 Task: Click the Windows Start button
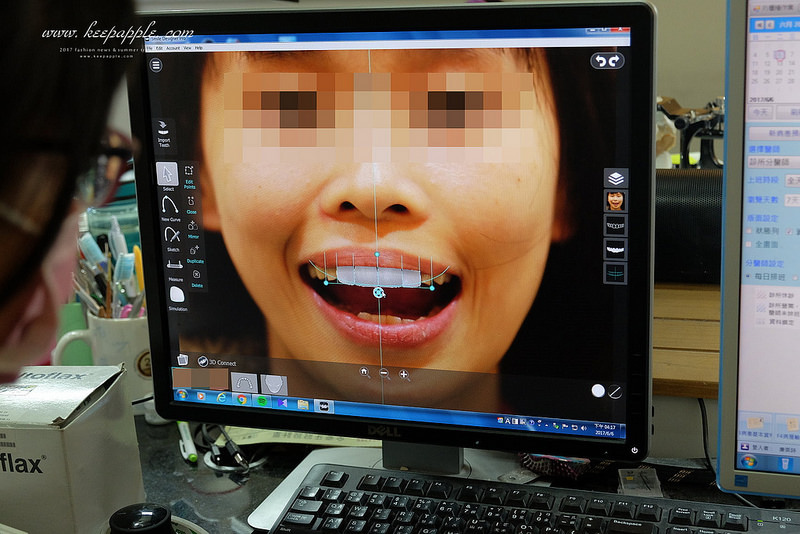pos(182,394)
